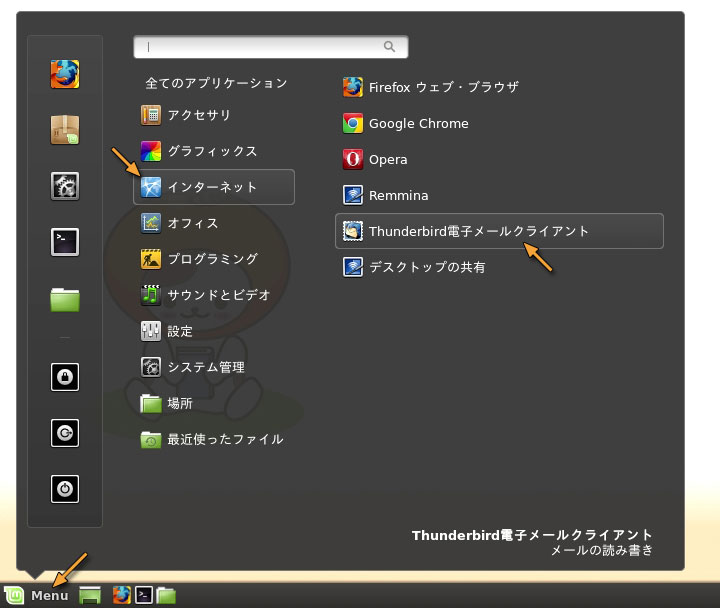Launch Google Chrome from the application list

coord(418,124)
